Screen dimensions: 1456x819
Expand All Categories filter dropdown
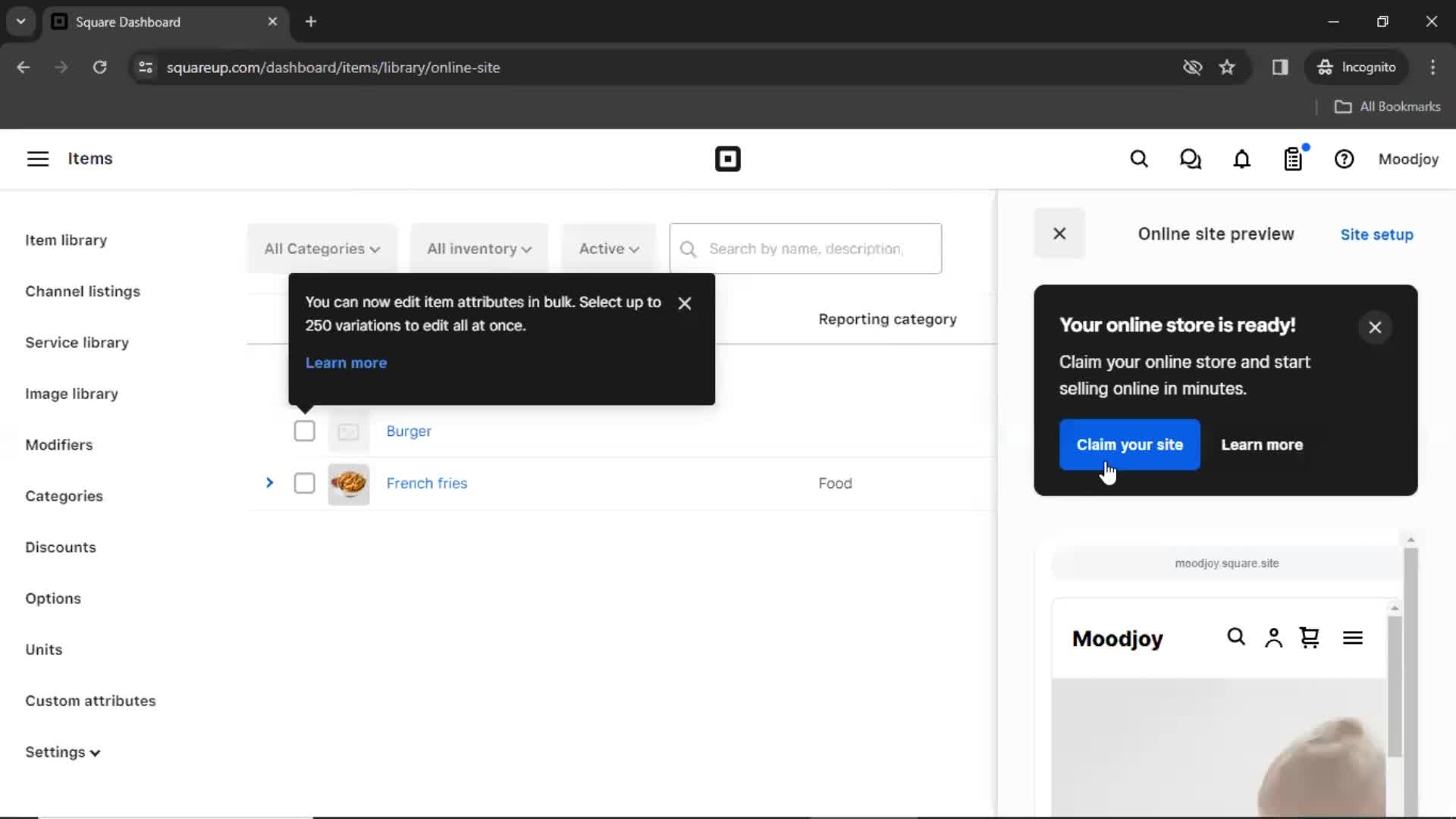point(321,248)
